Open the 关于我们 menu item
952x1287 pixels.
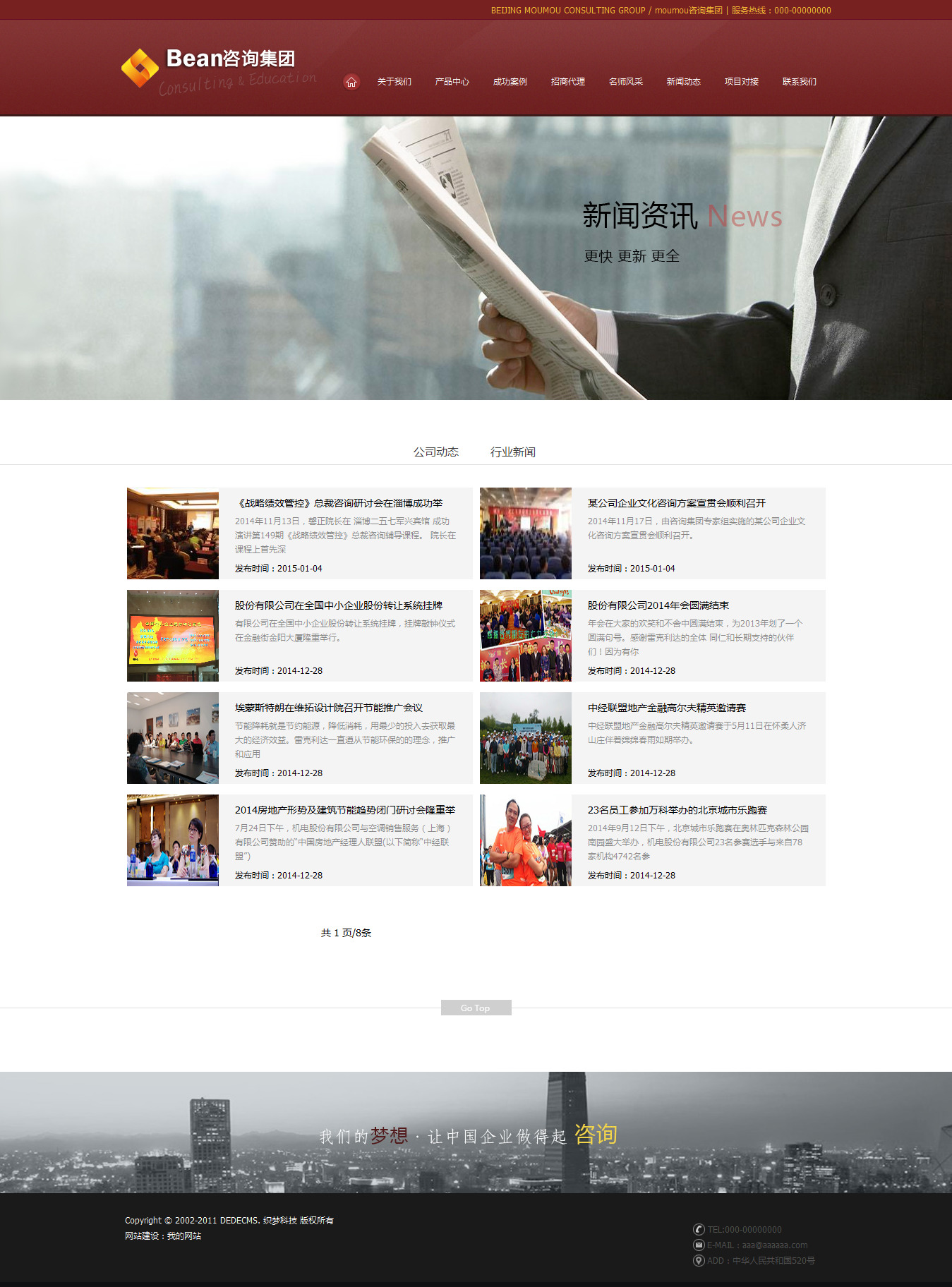pyautogui.click(x=394, y=82)
